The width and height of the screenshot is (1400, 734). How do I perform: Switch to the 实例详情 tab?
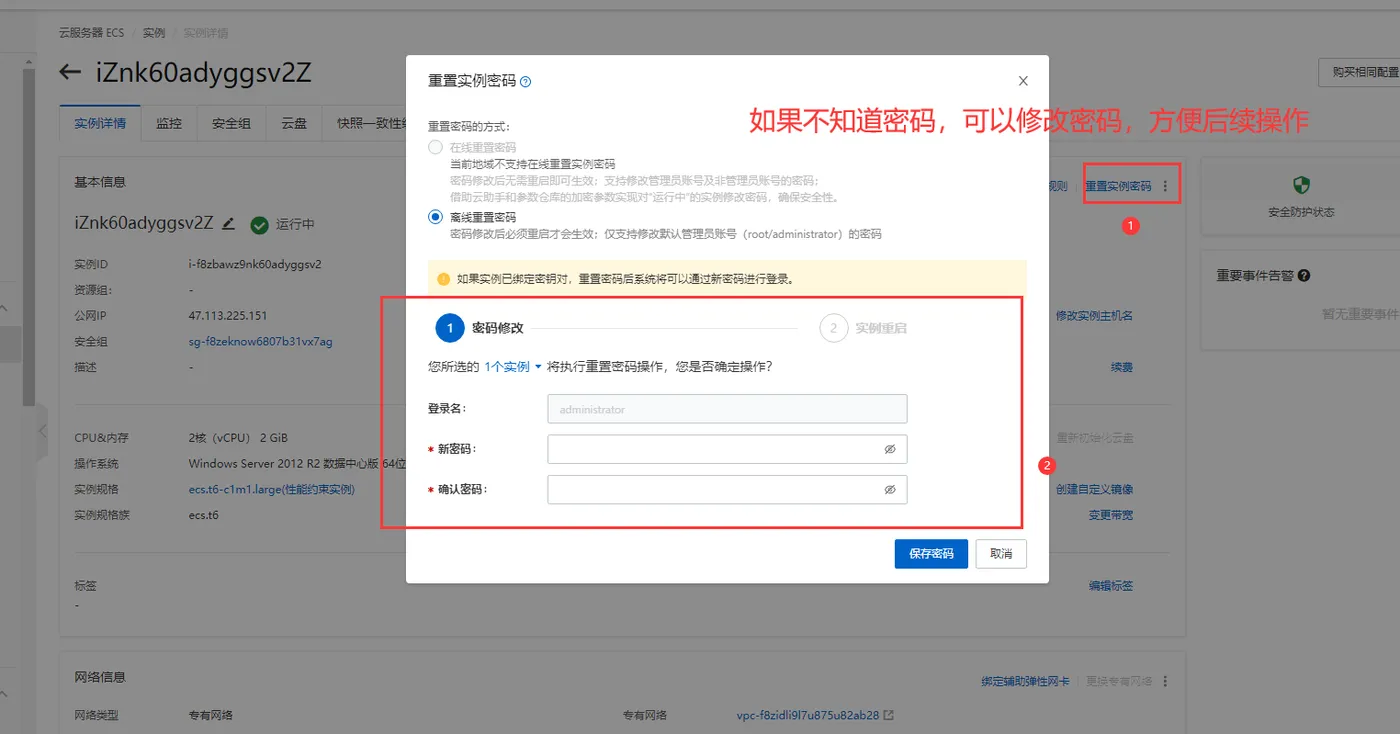pyautogui.click(x=100, y=124)
